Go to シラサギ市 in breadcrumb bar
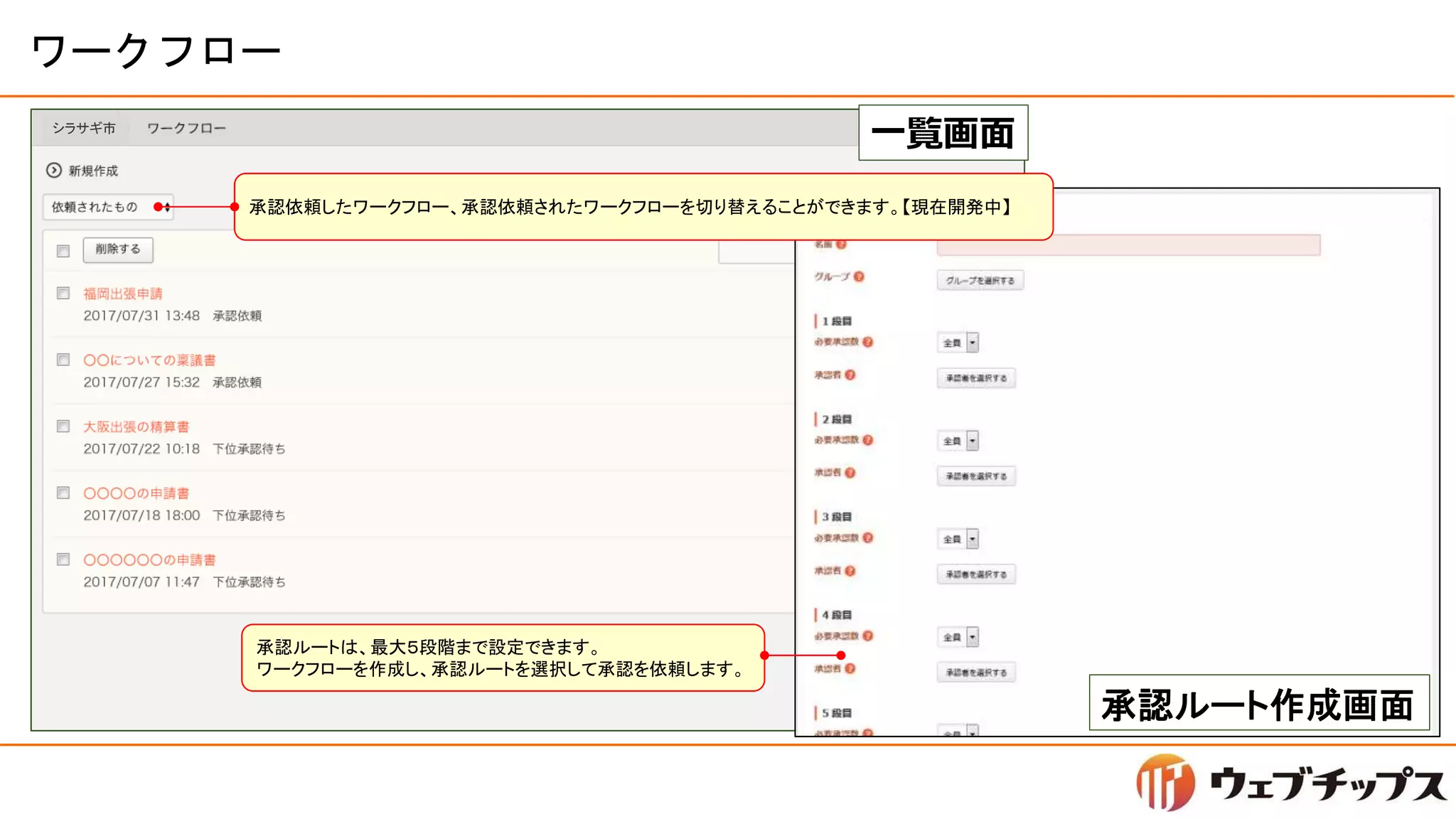The width and height of the screenshot is (1456, 819). click(x=84, y=128)
